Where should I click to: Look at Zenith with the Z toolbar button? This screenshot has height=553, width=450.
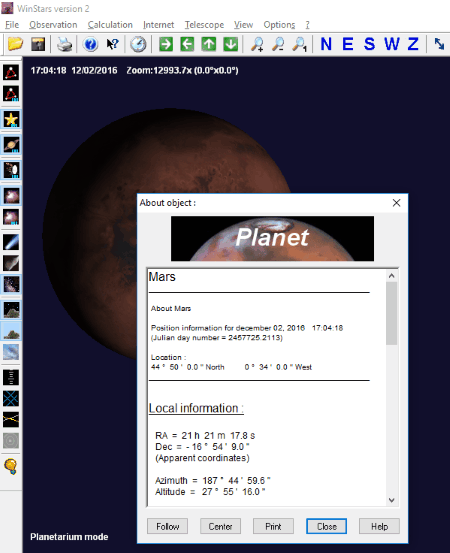pyautogui.click(x=413, y=44)
